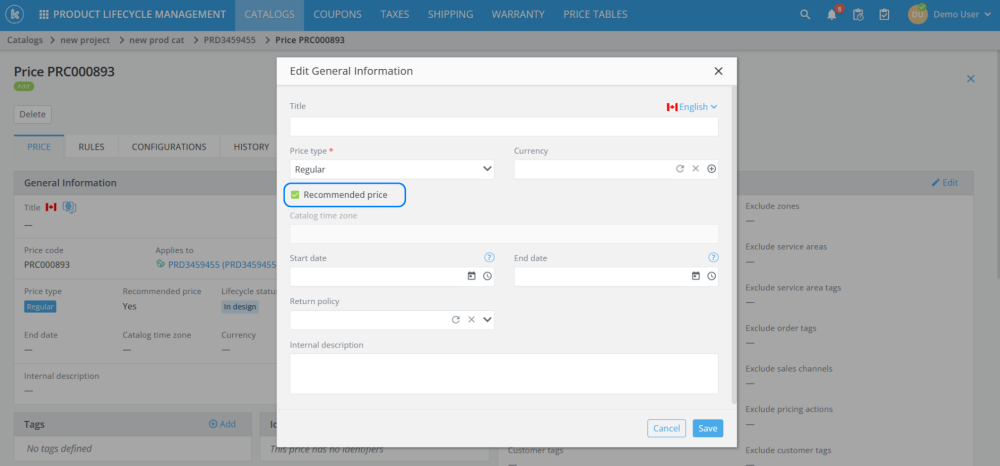Click the Start date help icon

[489, 257]
